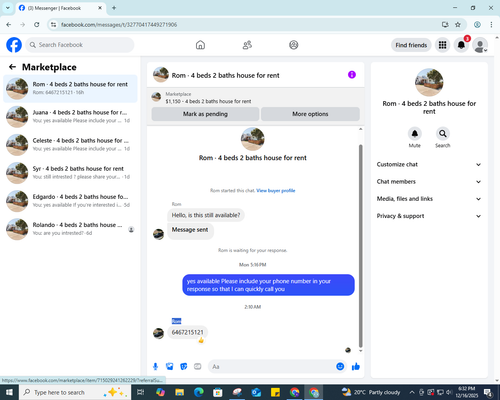Click Find friends button
The width and height of the screenshot is (500, 400).
(411, 45)
